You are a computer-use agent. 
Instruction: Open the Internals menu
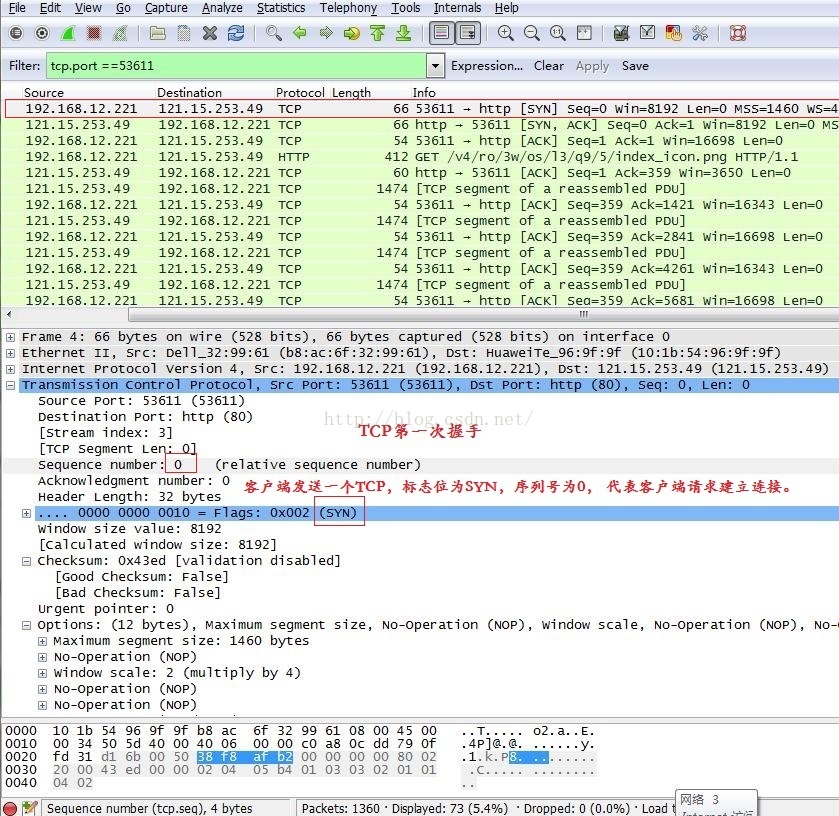tap(457, 7)
